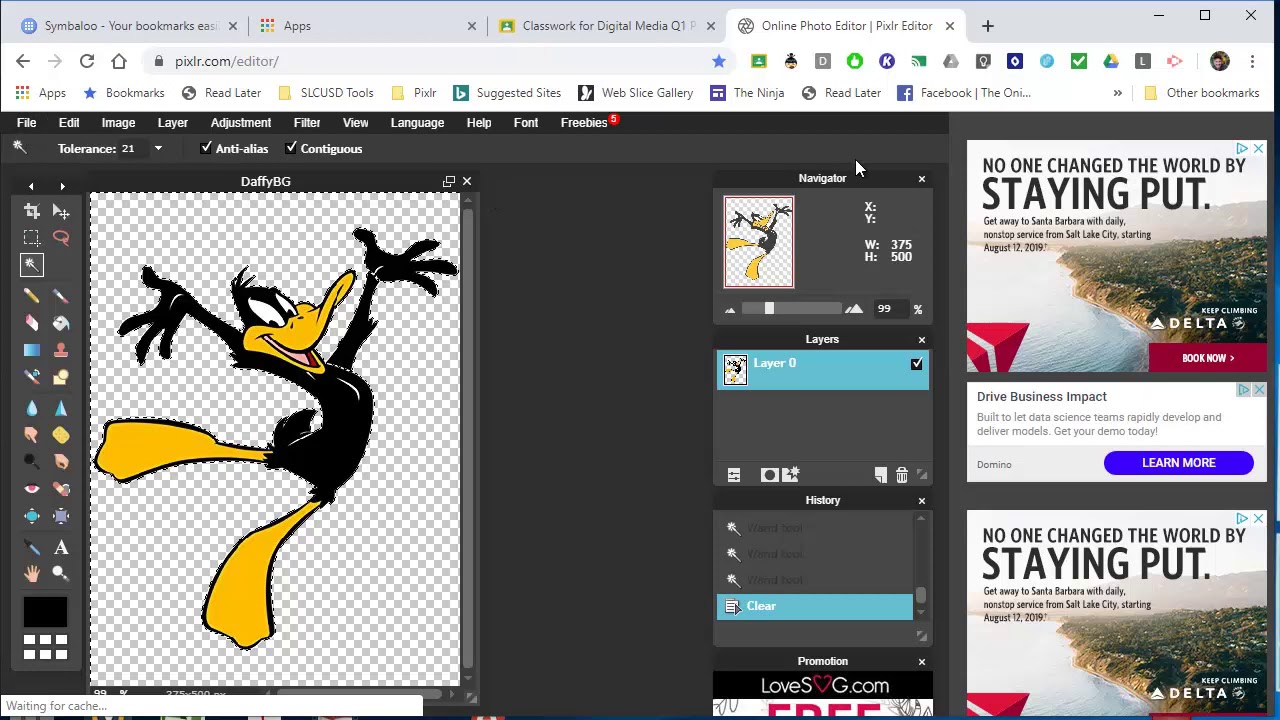Open the Layer menu
The width and height of the screenshot is (1280, 720).
[173, 122]
